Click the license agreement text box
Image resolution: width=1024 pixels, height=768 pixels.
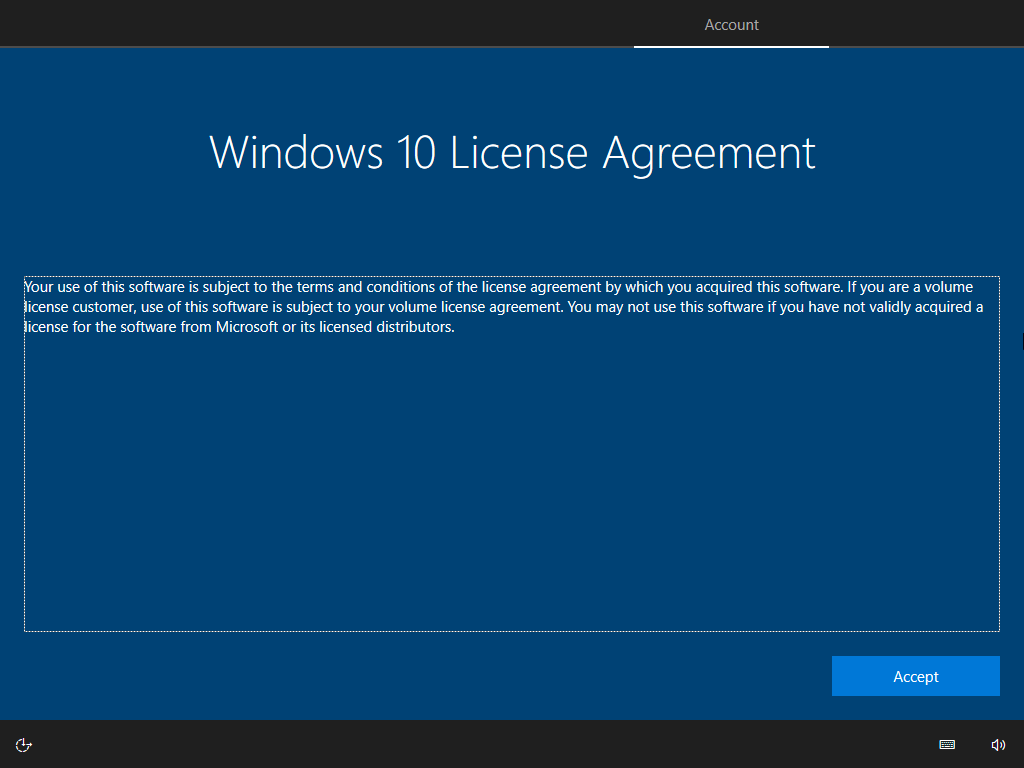(x=512, y=454)
